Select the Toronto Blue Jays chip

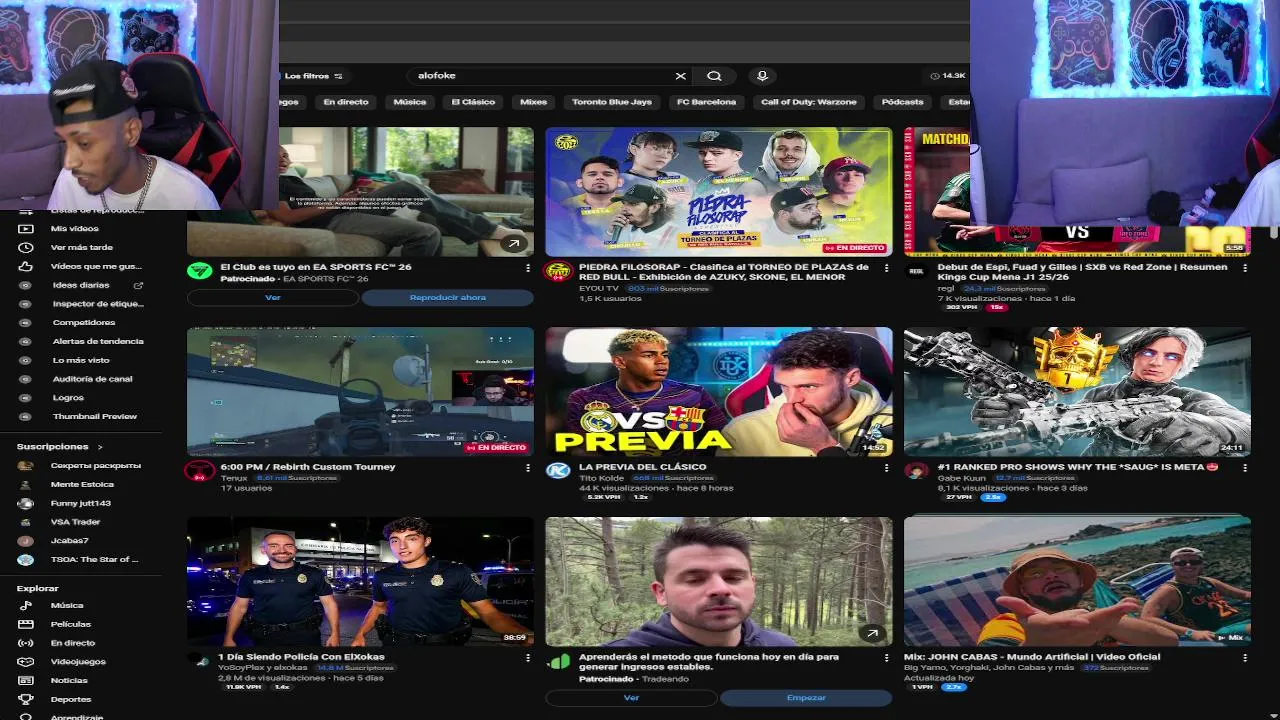(612, 102)
